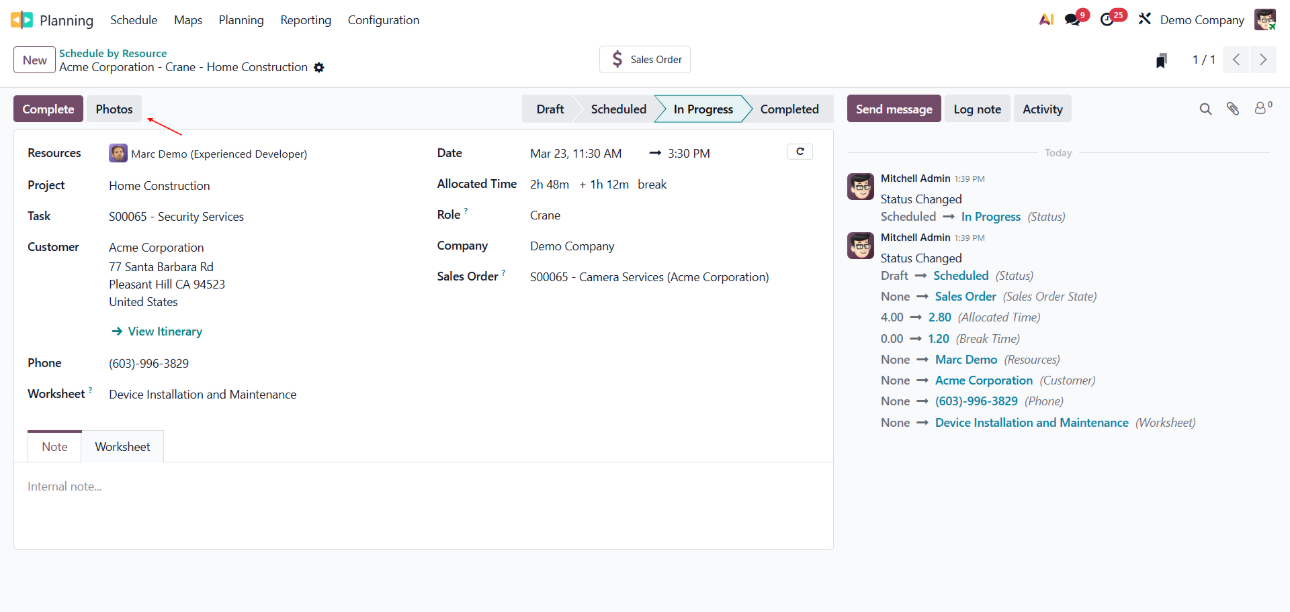Viewport: 1290px width, 612px height.
Task: Click the Planning app logo icon
Action: pyautogui.click(x=21, y=20)
